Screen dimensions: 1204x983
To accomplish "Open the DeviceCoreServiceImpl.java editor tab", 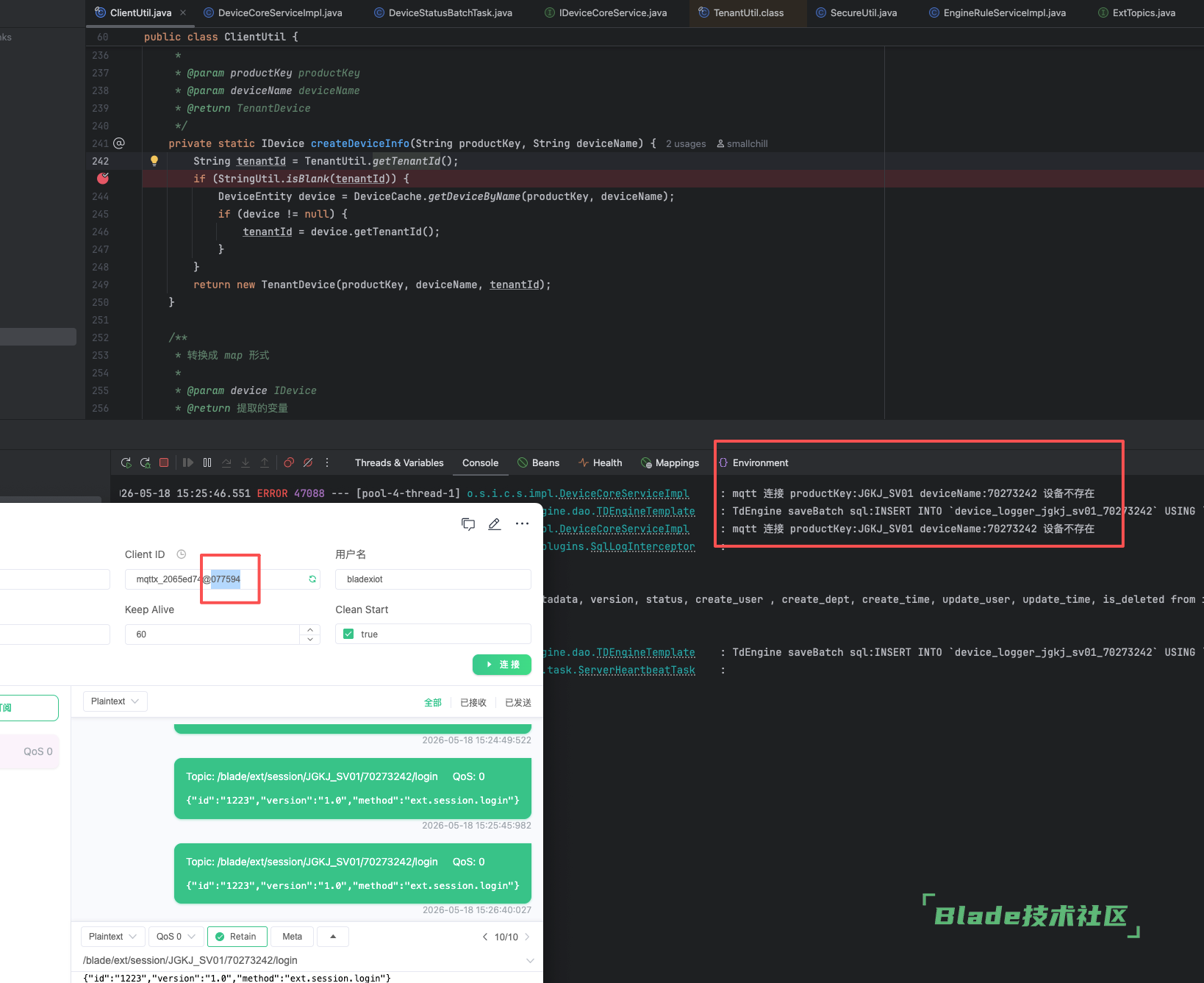I will pyautogui.click(x=273, y=12).
